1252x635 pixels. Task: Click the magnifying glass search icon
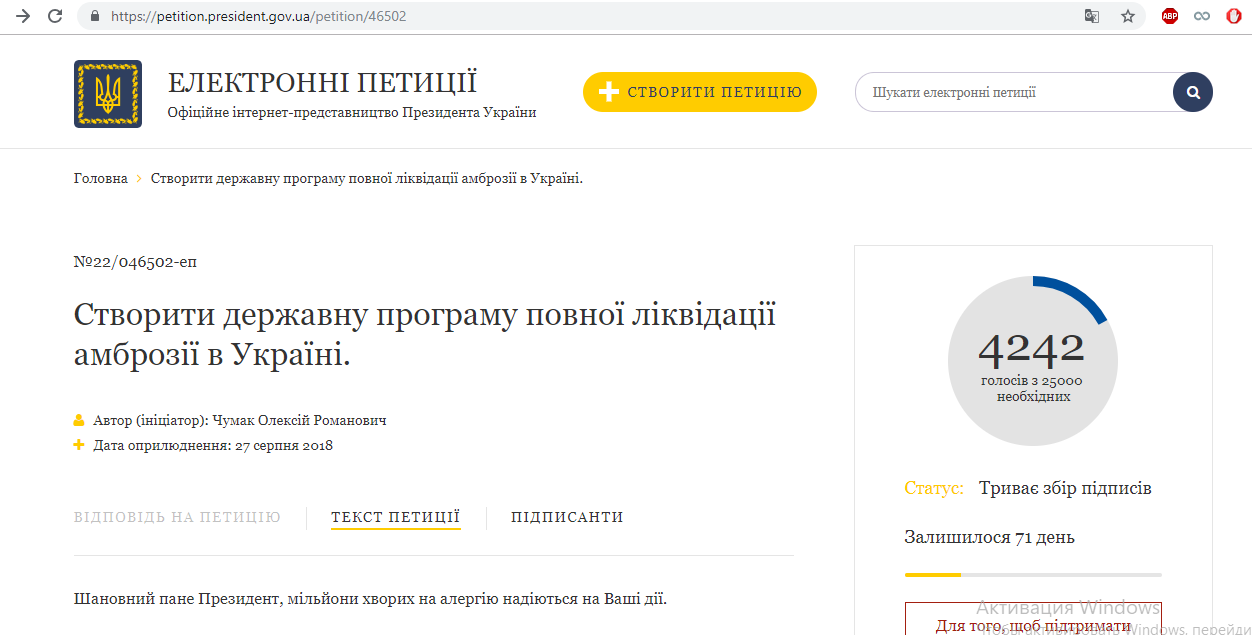(x=1192, y=91)
